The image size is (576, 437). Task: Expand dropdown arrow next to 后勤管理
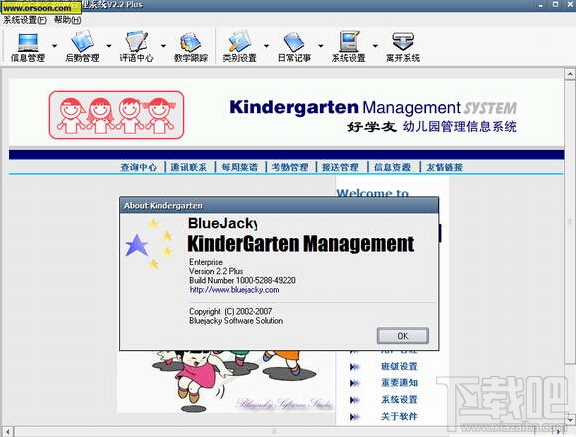click(x=109, y=46)
